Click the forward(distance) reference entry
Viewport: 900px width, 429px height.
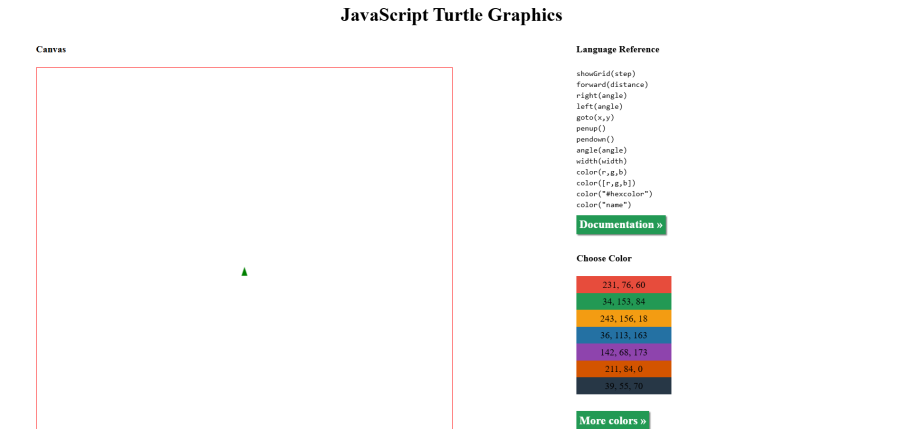pos(612,85)
